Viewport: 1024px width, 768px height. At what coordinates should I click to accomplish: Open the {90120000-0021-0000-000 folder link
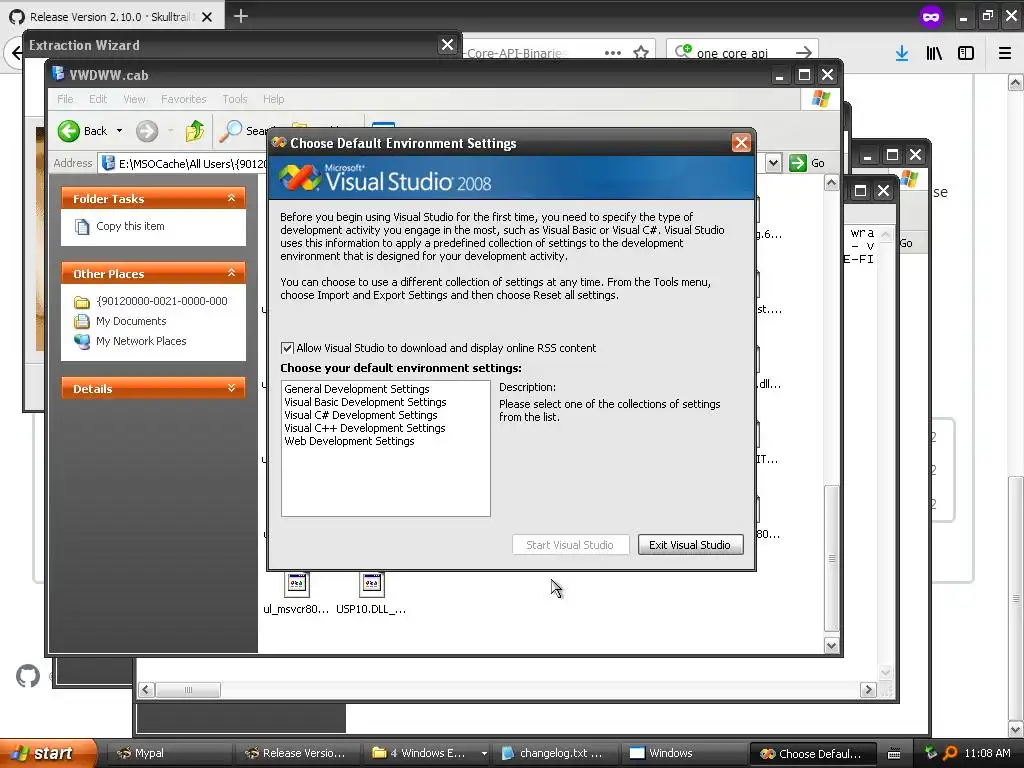(x=161, y=301)
